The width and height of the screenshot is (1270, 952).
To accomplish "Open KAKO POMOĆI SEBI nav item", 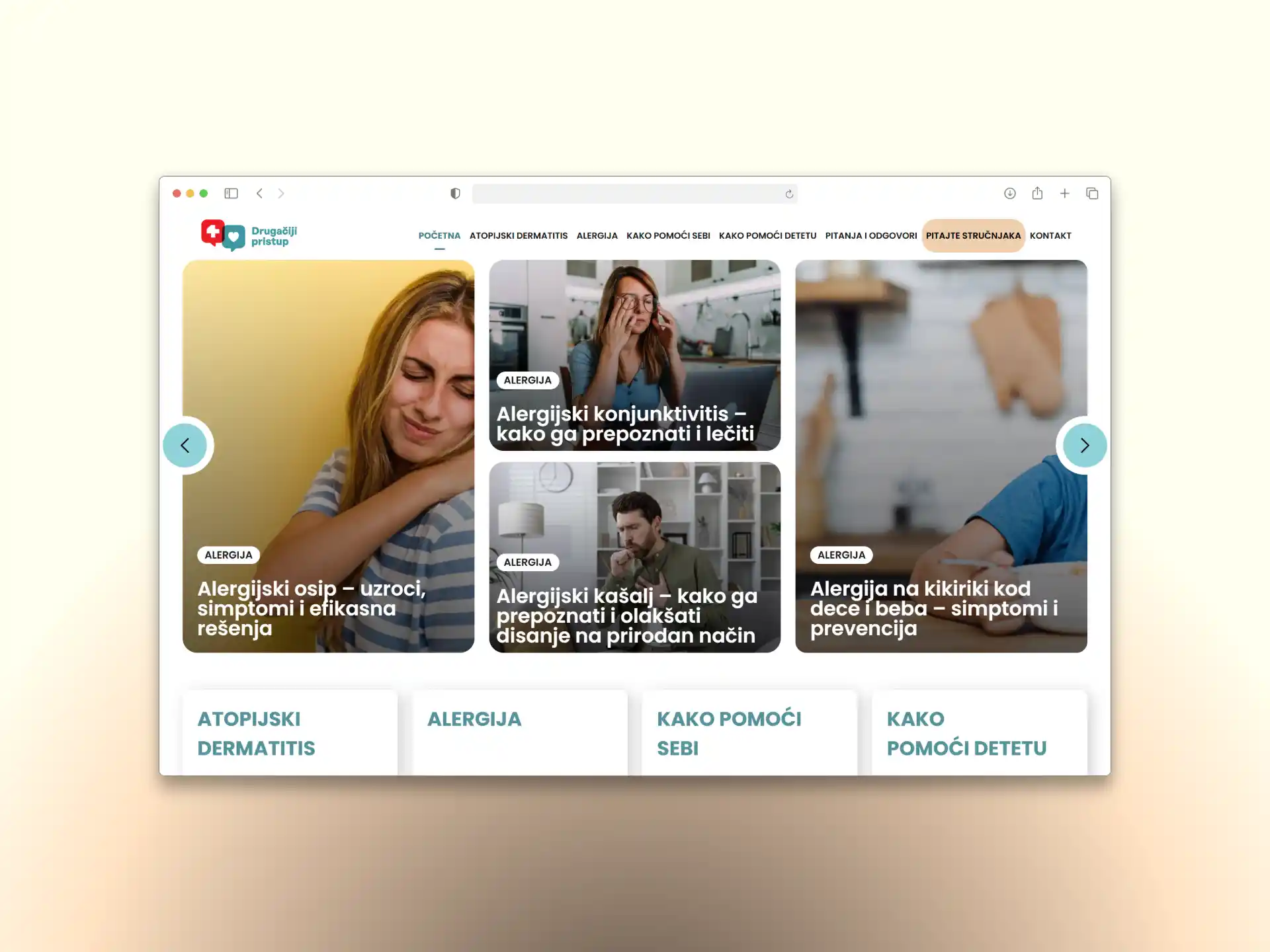I will pyautogui.click(x=668, y=236).
